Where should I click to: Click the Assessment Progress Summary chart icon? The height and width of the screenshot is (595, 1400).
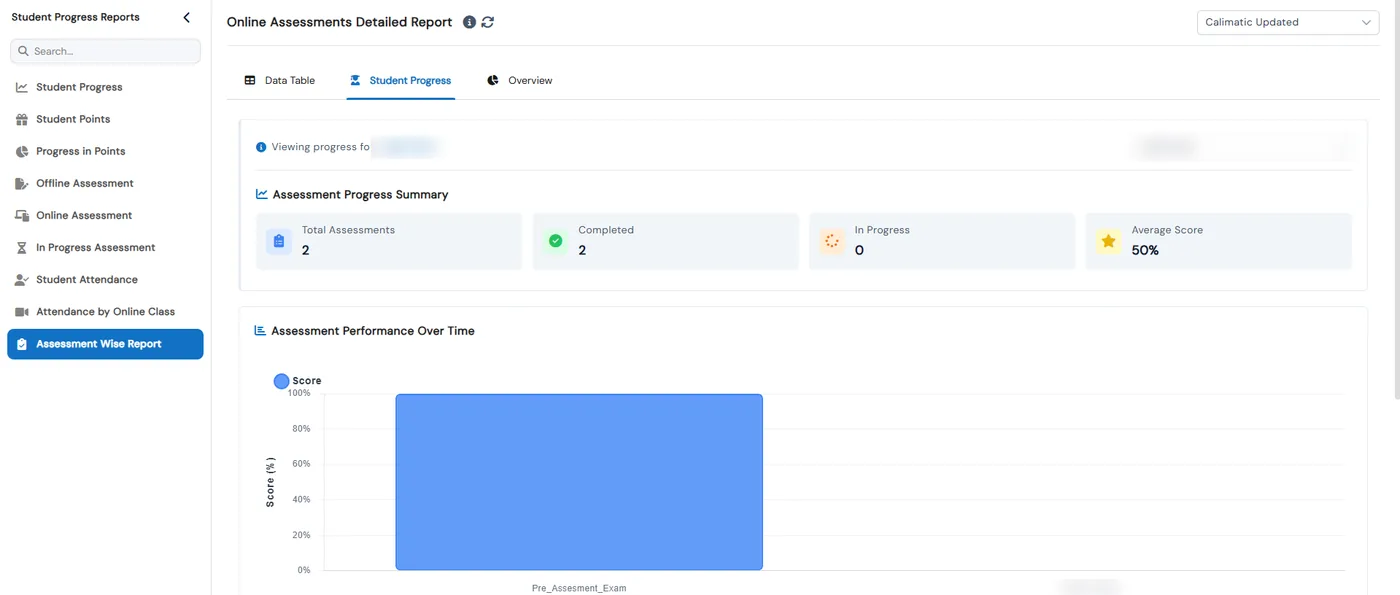(x=262, y=194)
